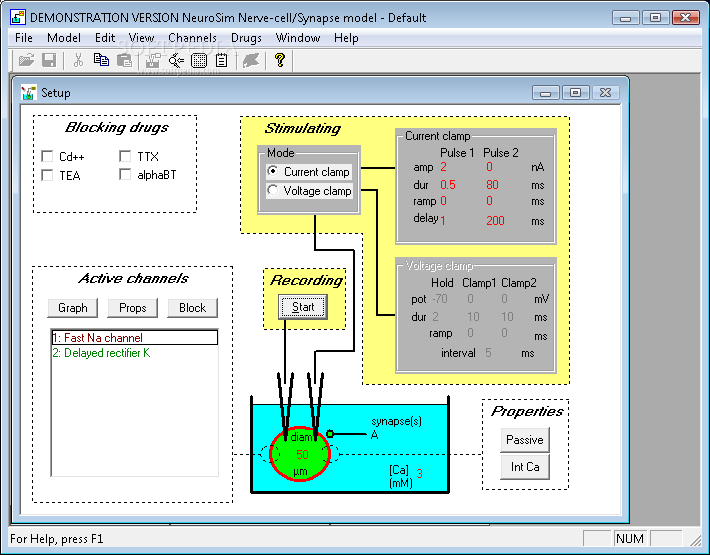Image resolution: width=710 pixels, height=555 pixels.
Task: Click the Paste clipboard toolbar icon
Action: [124, 60]
